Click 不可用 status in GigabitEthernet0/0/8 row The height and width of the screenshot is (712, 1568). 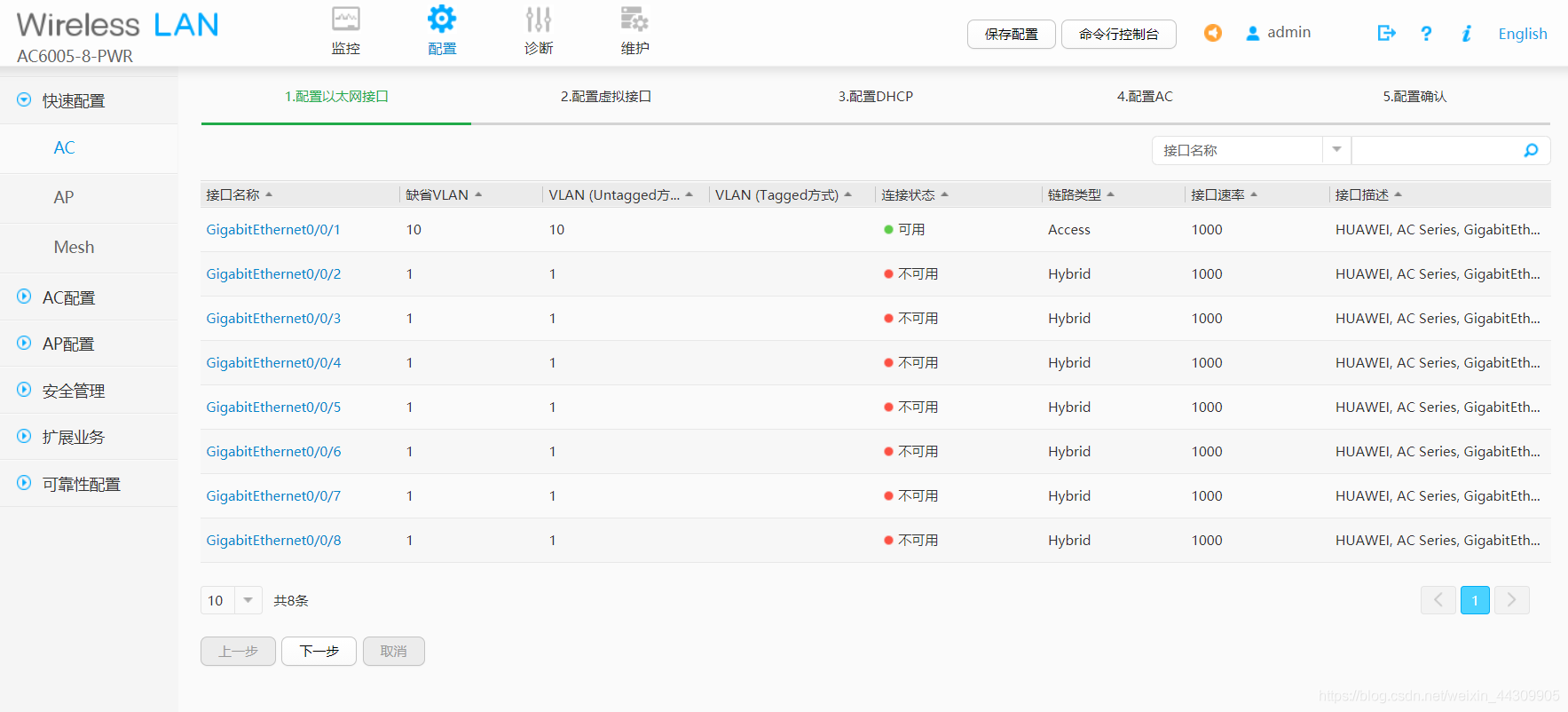click(x=910, y=540)
